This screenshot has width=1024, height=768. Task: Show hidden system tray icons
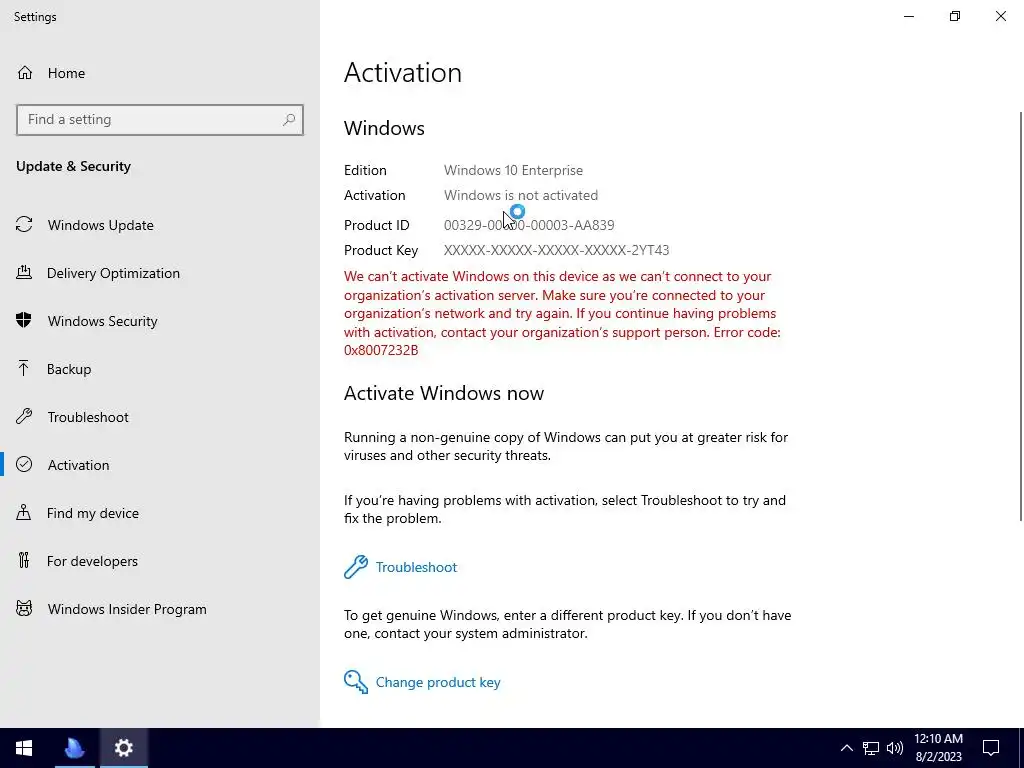(x=846, y=748)
